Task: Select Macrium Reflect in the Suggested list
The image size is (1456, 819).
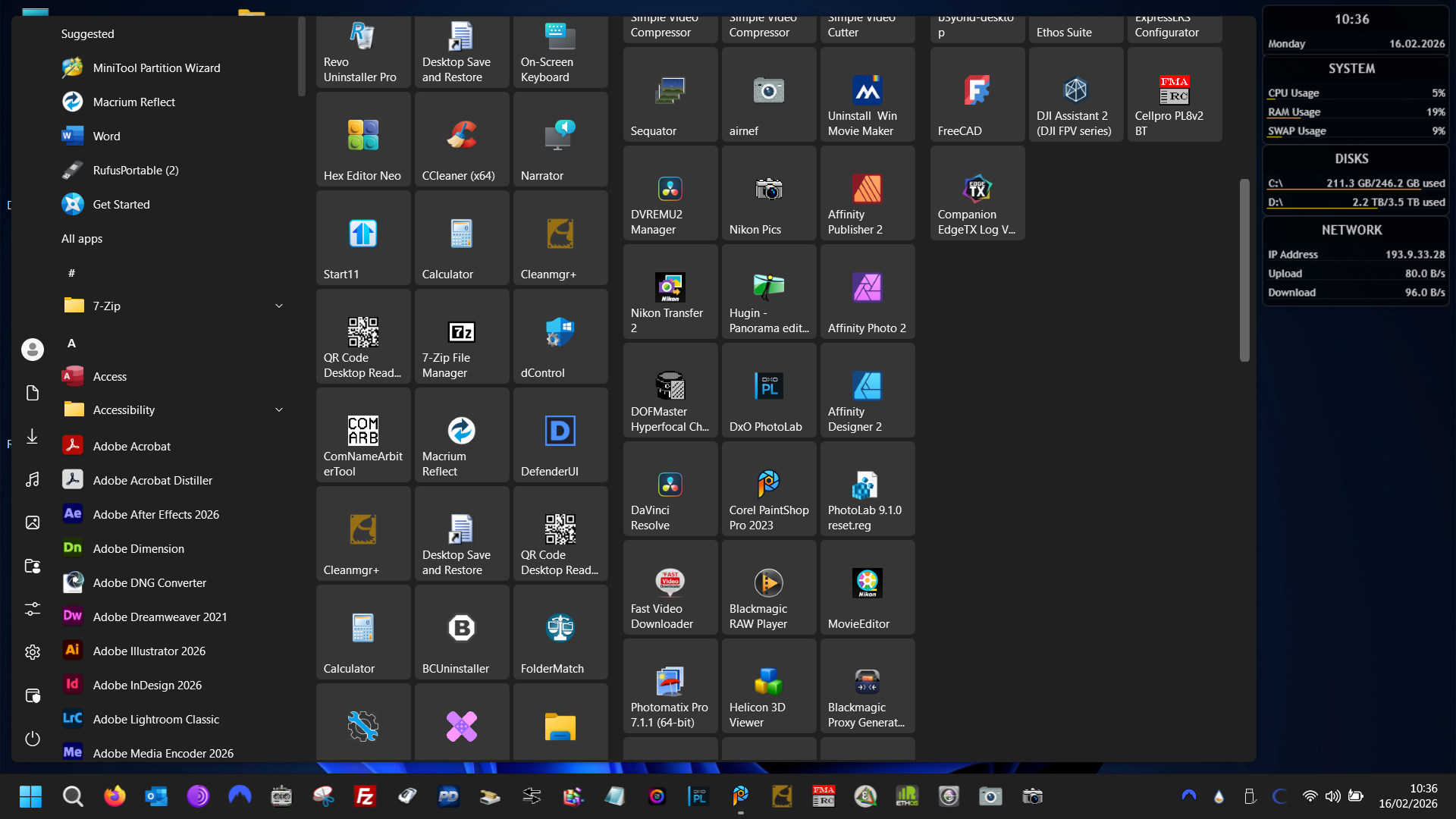Action: 133,102
